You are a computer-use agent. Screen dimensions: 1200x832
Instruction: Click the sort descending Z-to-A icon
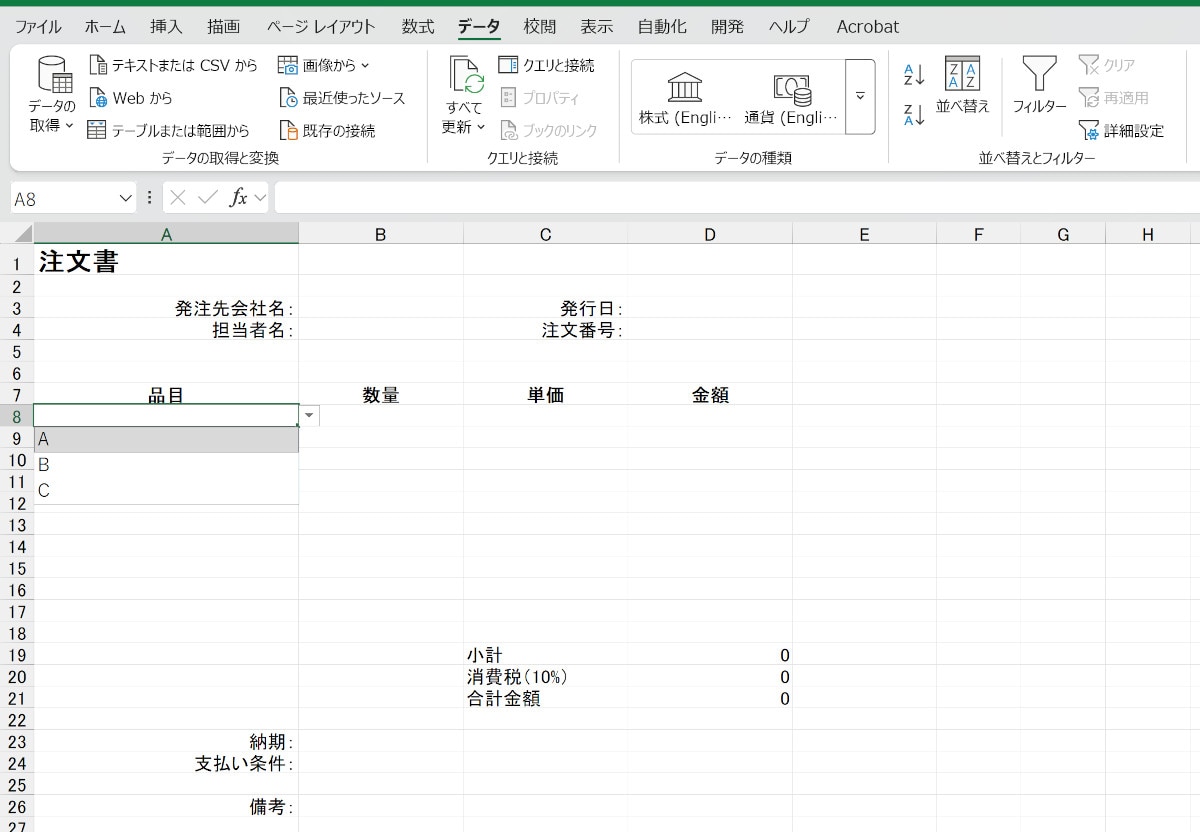coord(914,114)
